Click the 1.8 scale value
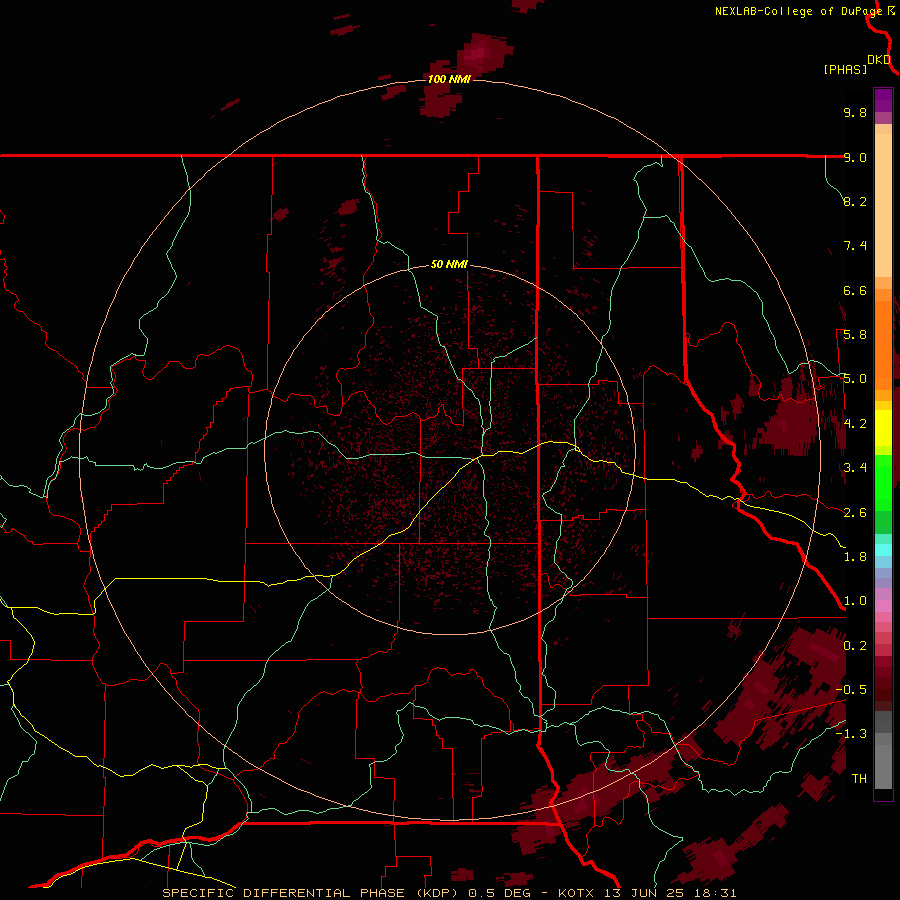The height and width of the screenshot is (900, 900). click(855, 557)
